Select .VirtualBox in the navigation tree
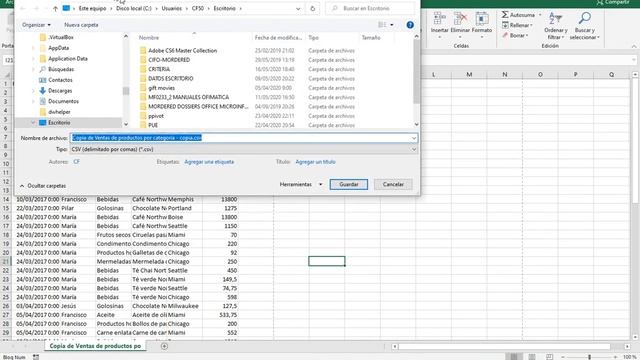 pos(61,37)
